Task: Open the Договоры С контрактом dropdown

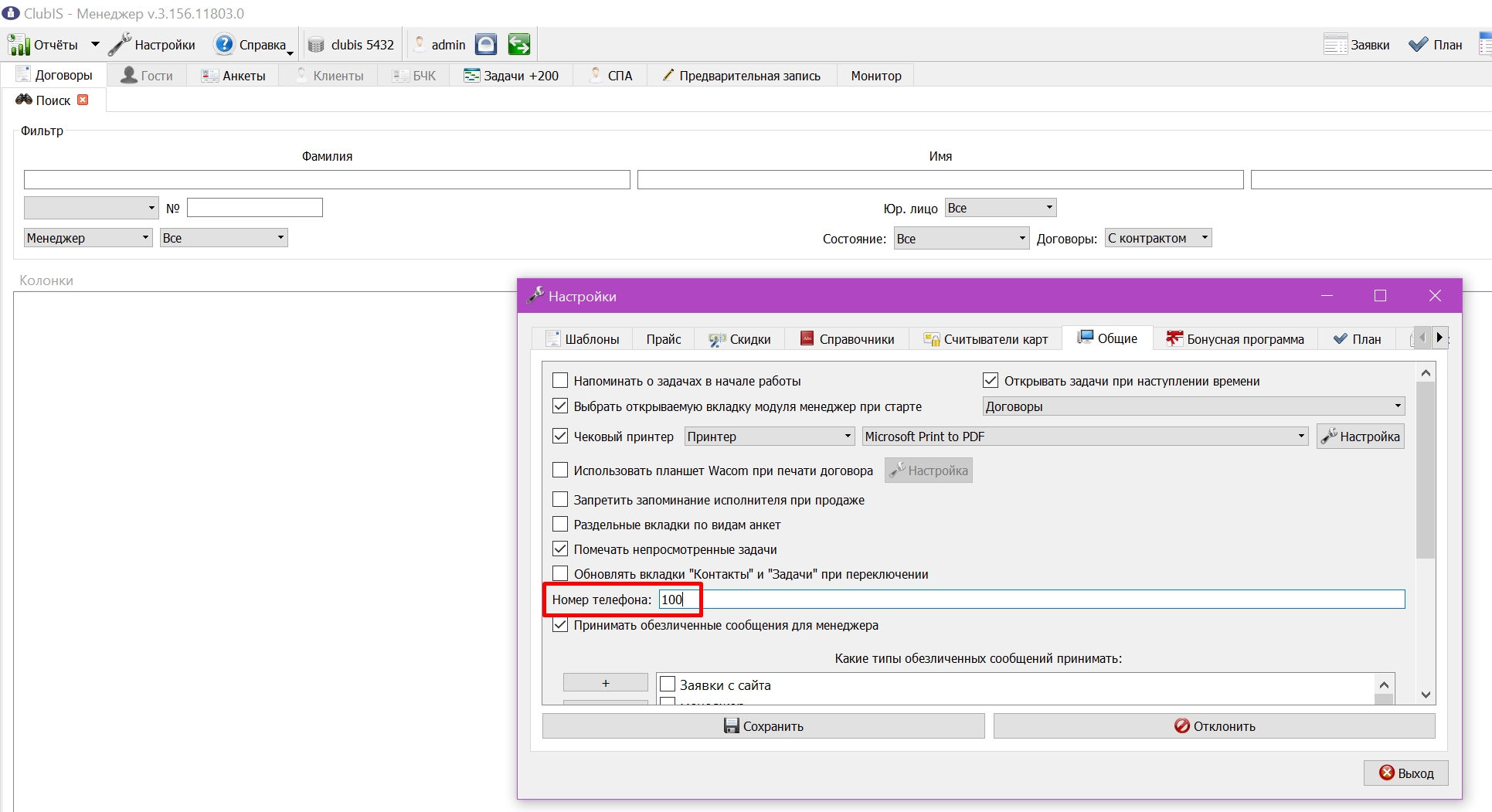Action: pyautogui.click(x=1158, y=238)
